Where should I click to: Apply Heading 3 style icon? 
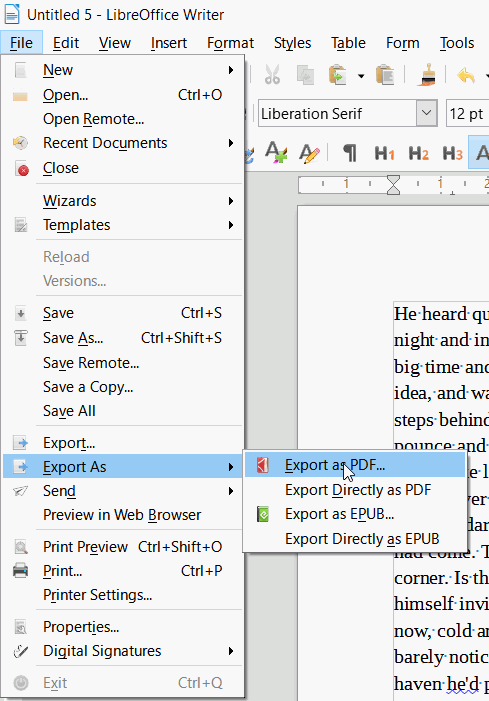tap(452, 154)
